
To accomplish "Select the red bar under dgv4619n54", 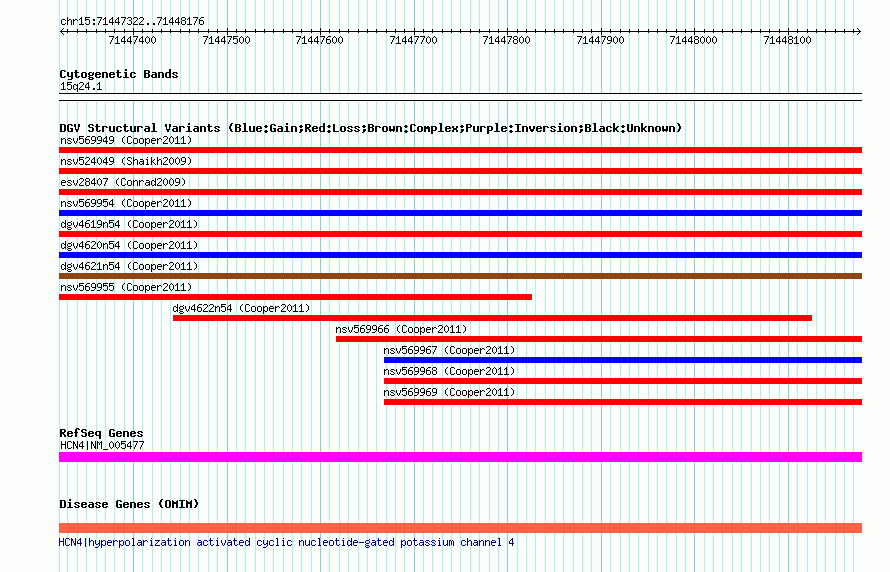I will pyautogui.click(x=460, y=234).
